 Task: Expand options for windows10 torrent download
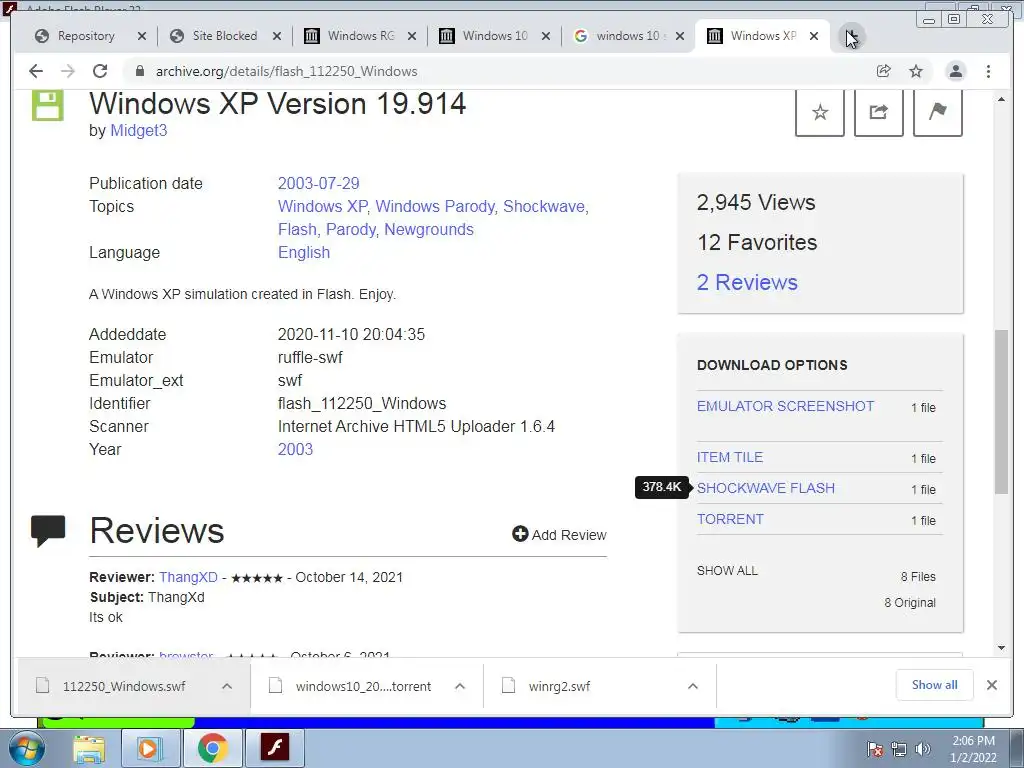[460, 686]
